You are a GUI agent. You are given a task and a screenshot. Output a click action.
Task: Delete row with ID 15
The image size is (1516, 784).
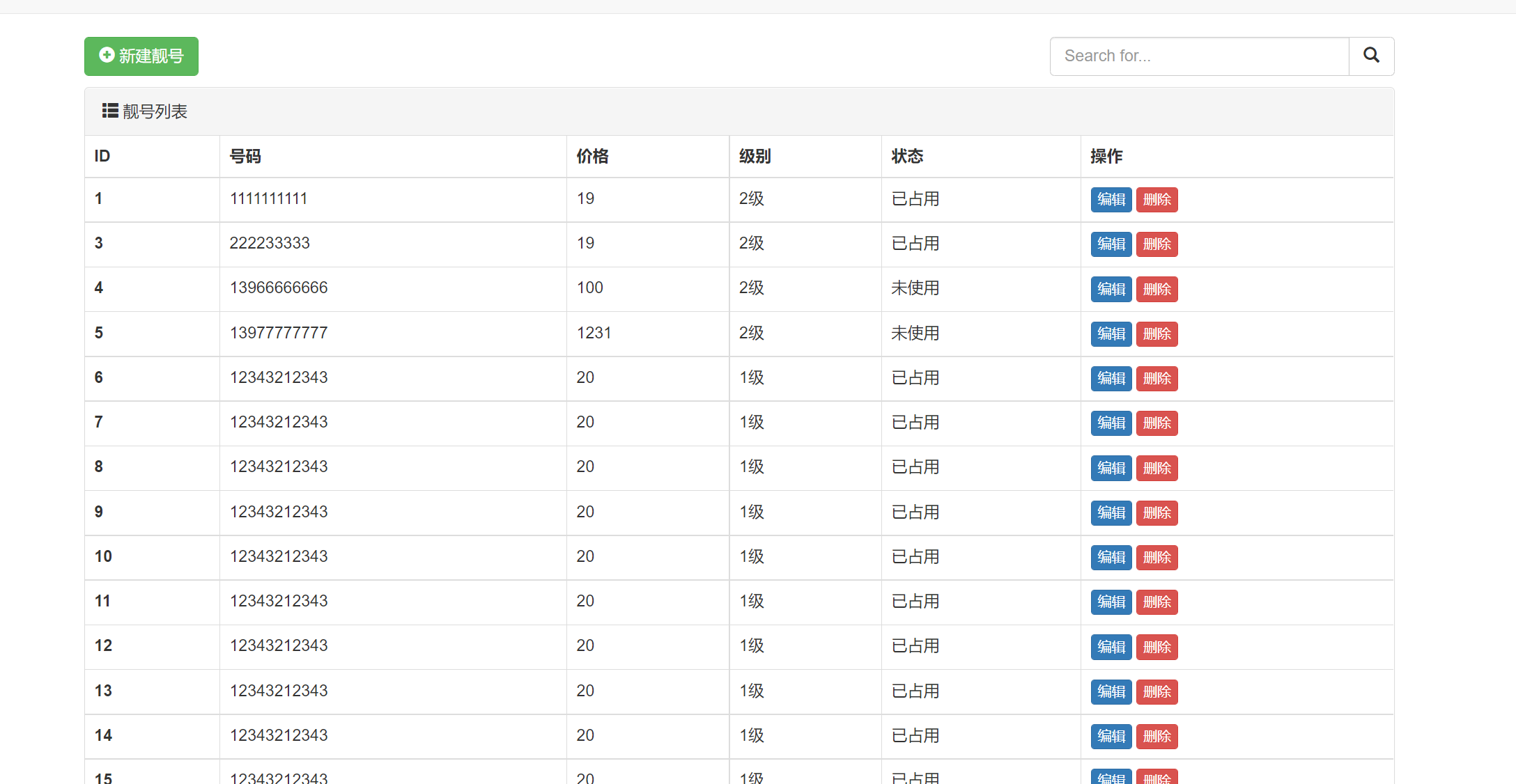pos(1157,776)
